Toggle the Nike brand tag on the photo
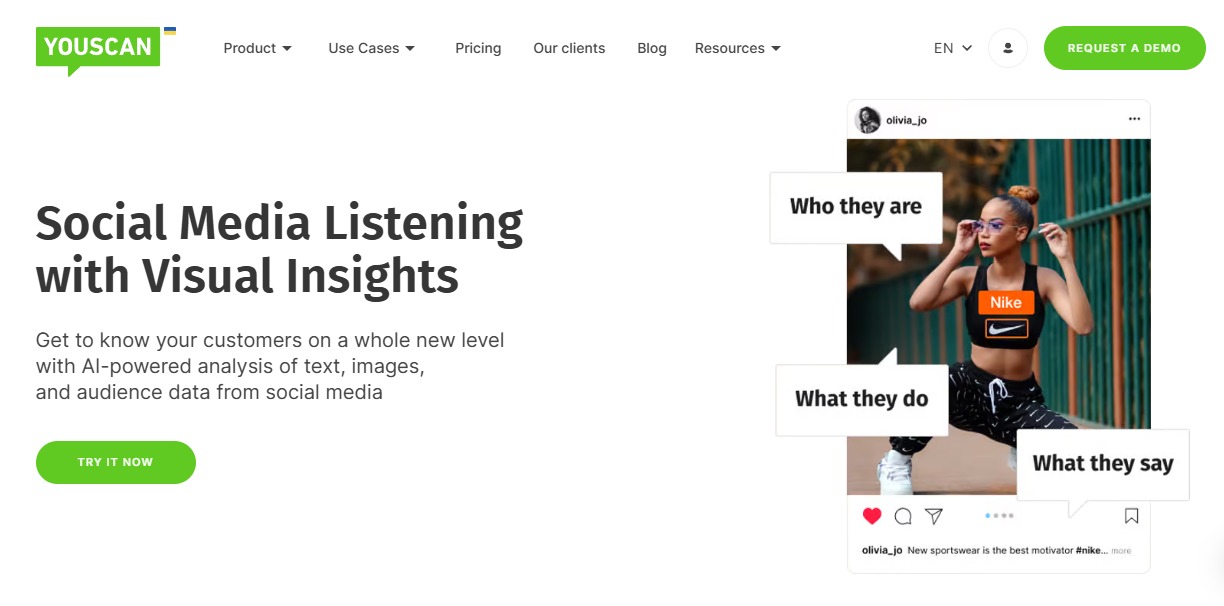1224x606 pixels. 1005,302
